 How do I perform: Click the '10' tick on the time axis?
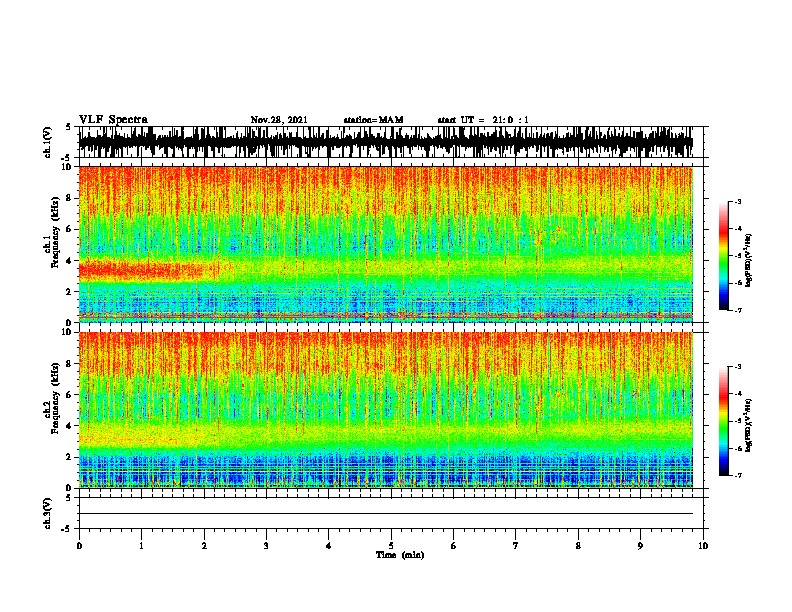[703, 545]
